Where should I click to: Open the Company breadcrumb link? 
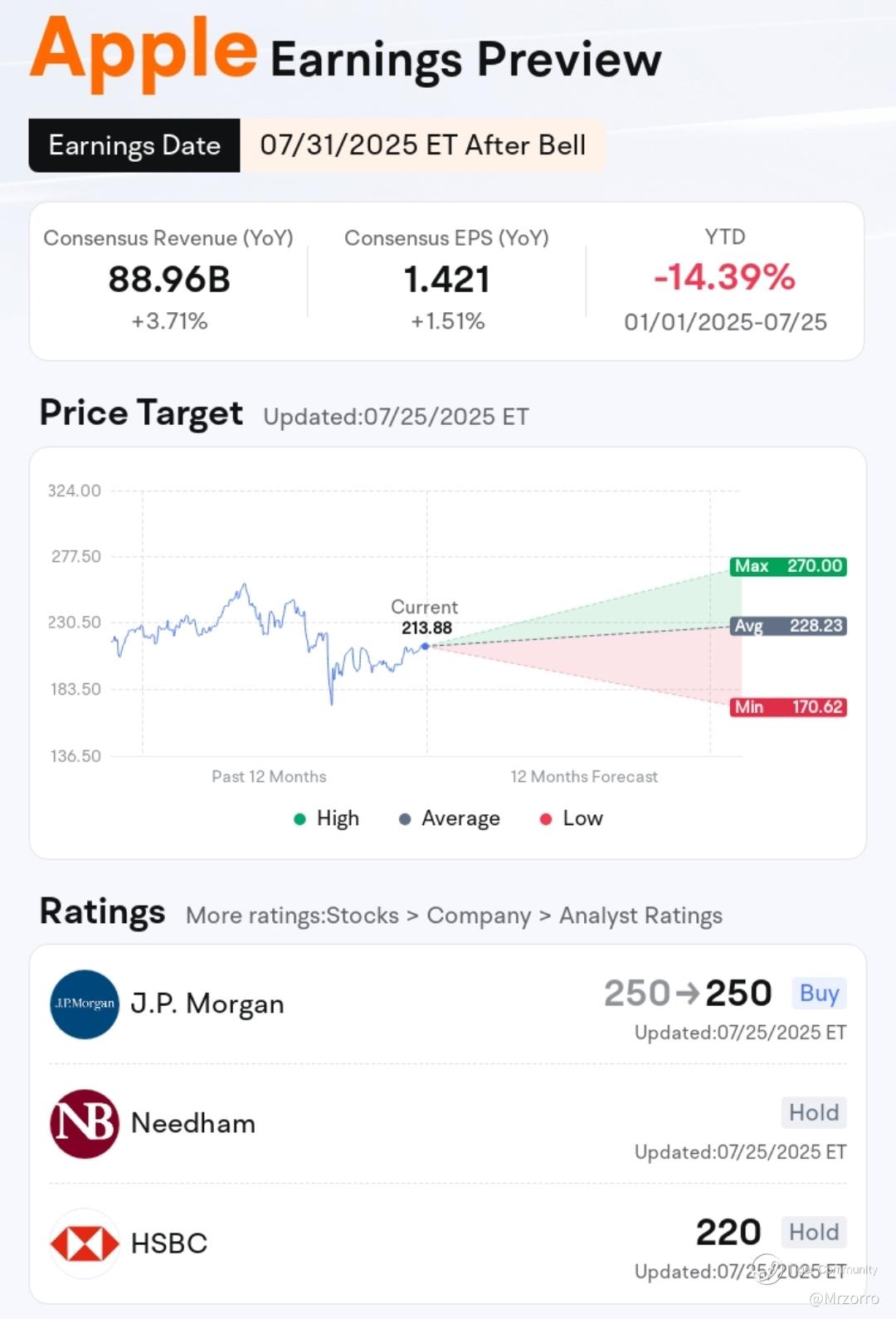click(479, 916)
